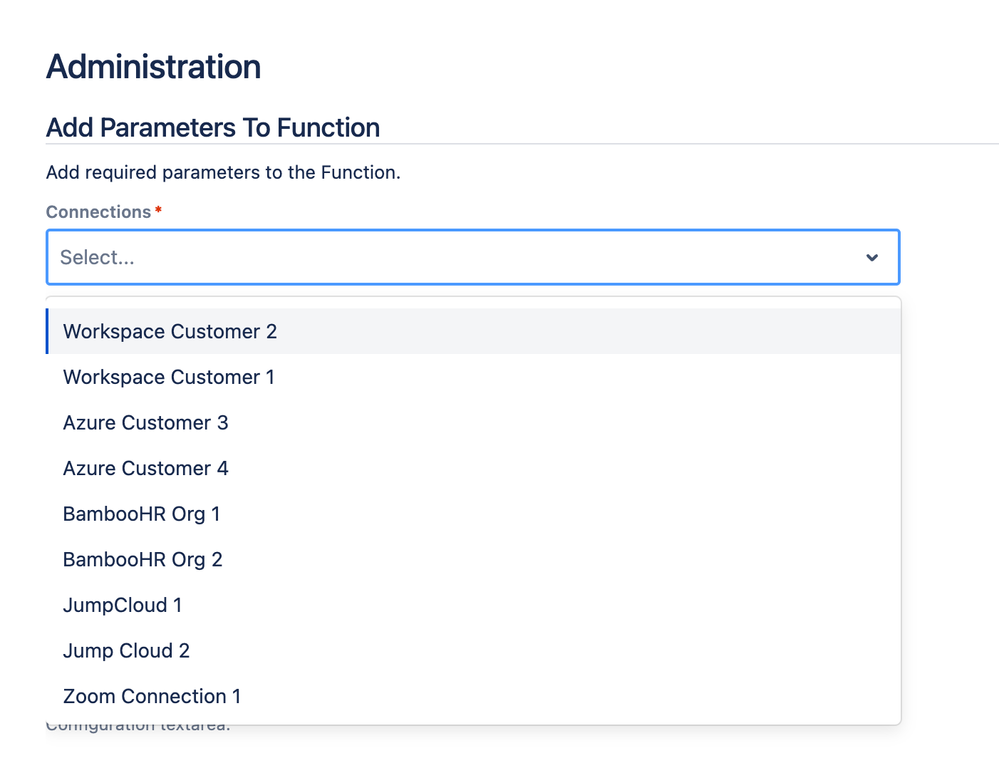Click the highlighted first dropdown option
Screen dimensions: 999x765
tap(170, 331)
